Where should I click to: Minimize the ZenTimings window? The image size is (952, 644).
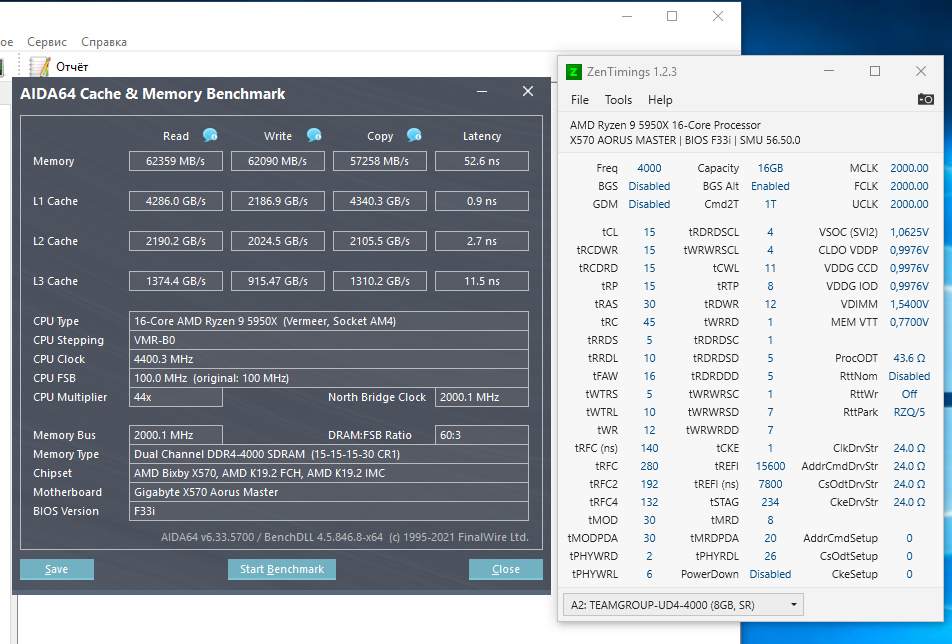[x=829, y=71]
